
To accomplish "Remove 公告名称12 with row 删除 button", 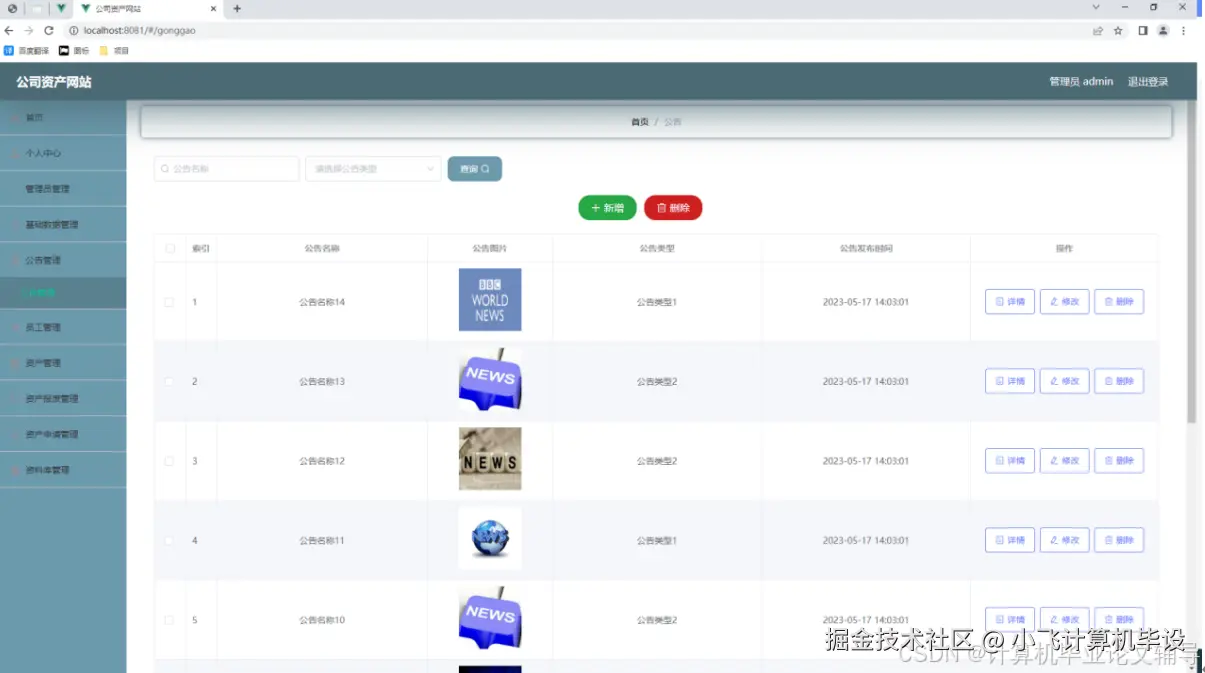I will pos(1119,461).
